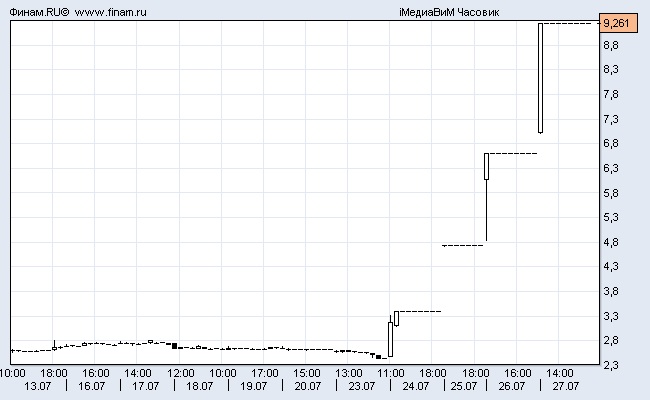650x400 pixels.
Task: Select the iМедиаВиМ Часовик chart title
Action: click(x=449, y=12)
